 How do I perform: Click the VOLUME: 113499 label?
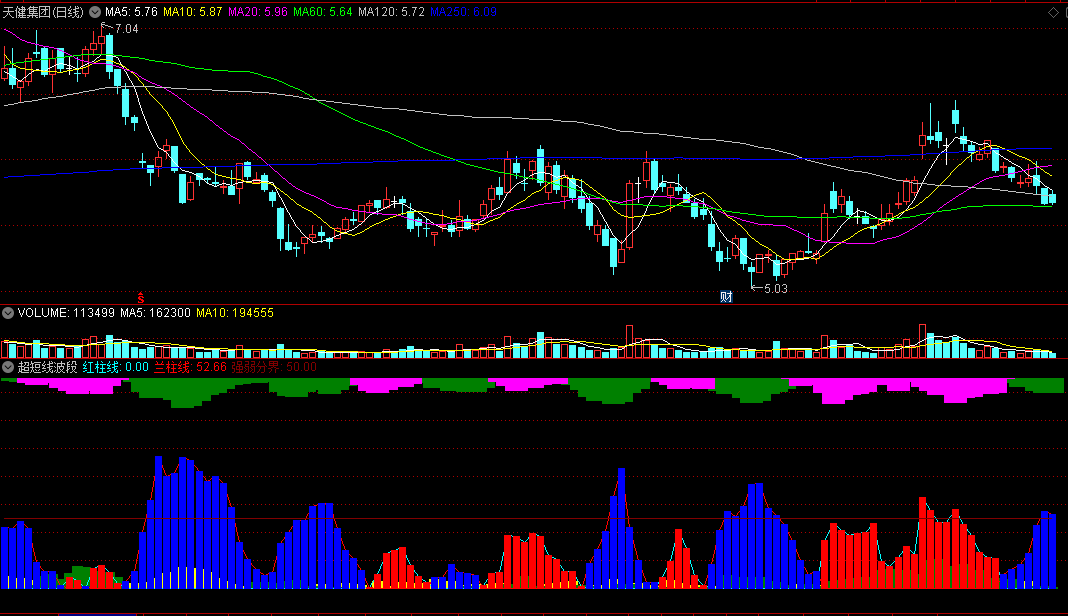pyautogui.click(x=66, y=313)
